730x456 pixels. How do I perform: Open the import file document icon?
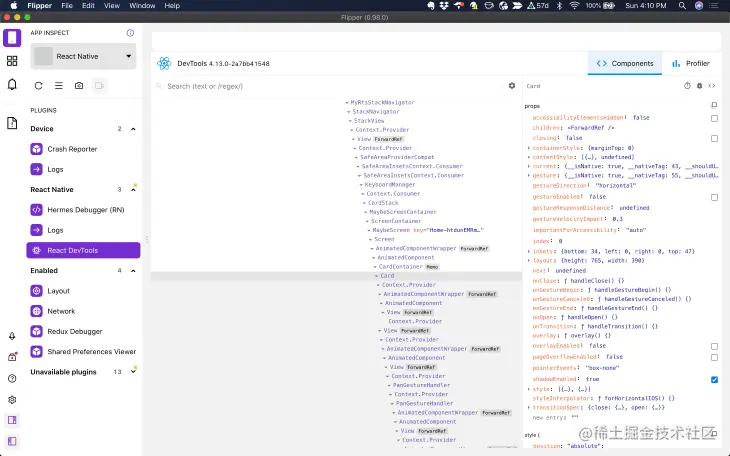point(12,123)
